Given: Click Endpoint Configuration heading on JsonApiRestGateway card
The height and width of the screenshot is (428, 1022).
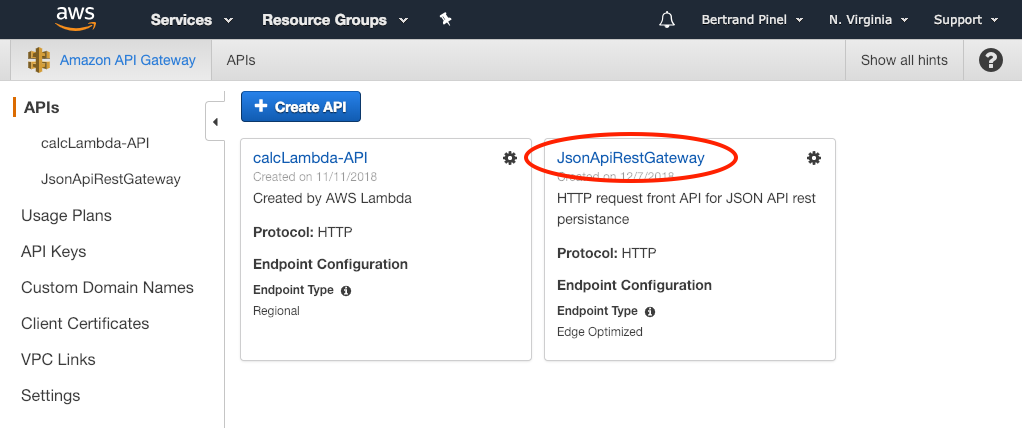Looking at the screenshot, I should [x=634, y=285].
